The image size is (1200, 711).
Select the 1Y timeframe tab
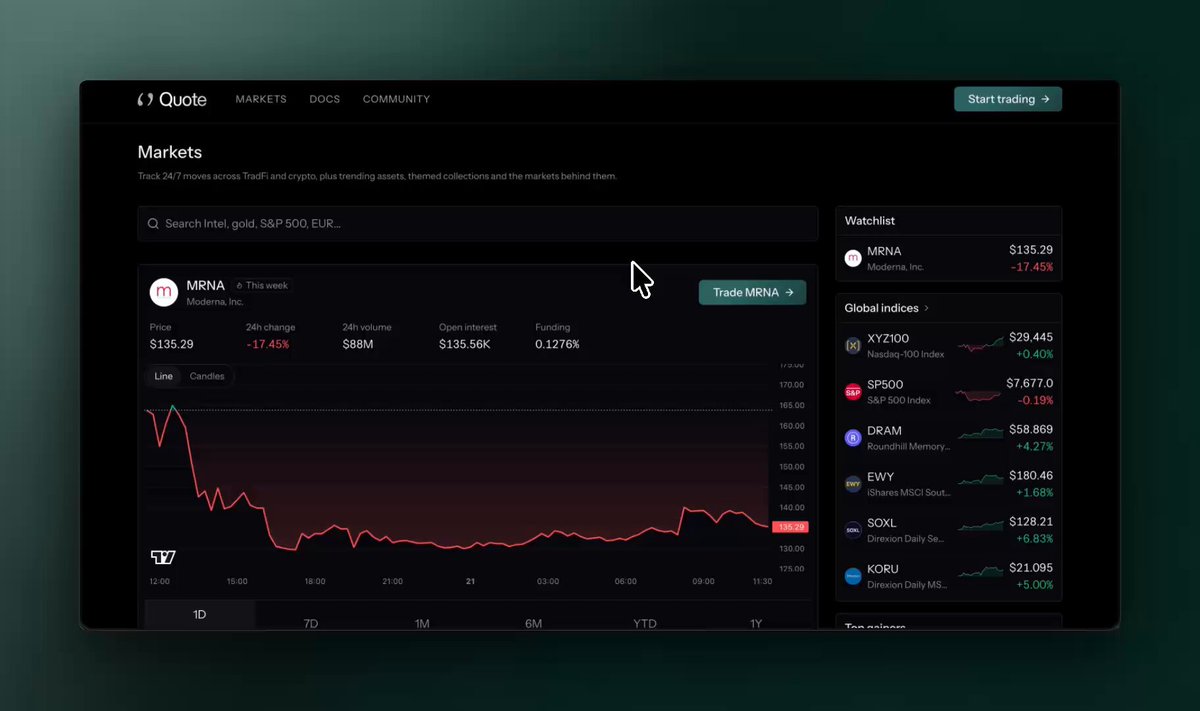coord(756,623)
